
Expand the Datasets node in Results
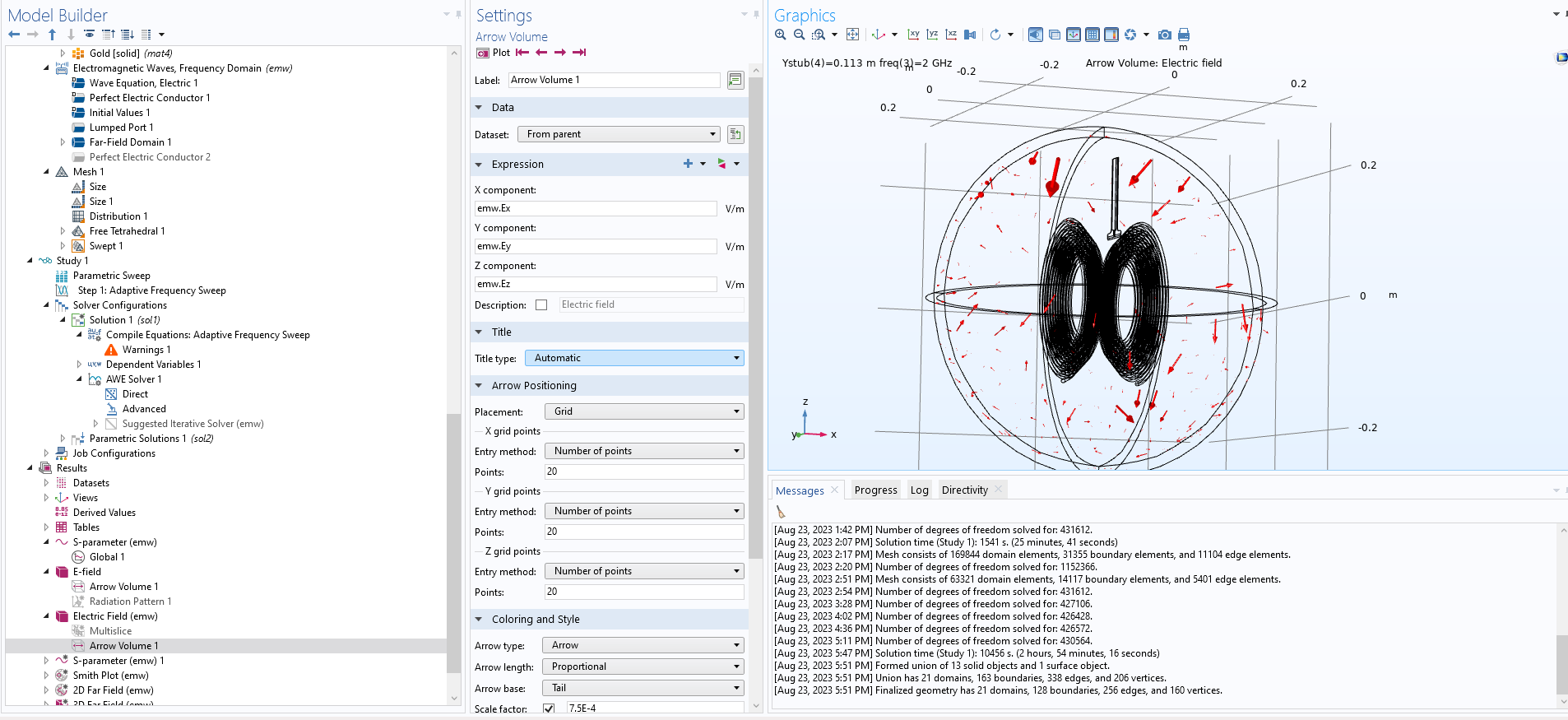[46, 483]
